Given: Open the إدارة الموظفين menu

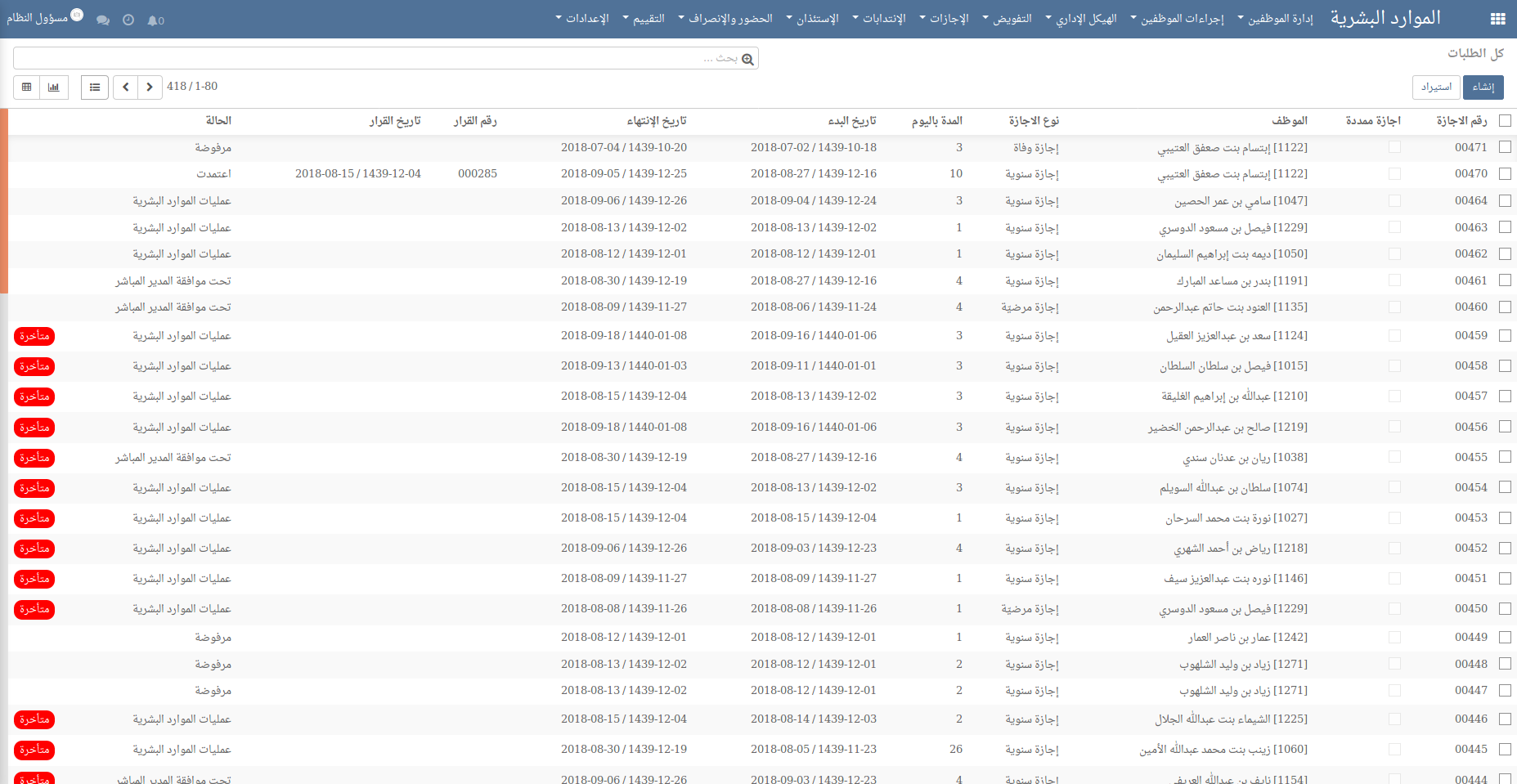Looking at the screenshot, I should [x=1276, y=19].
